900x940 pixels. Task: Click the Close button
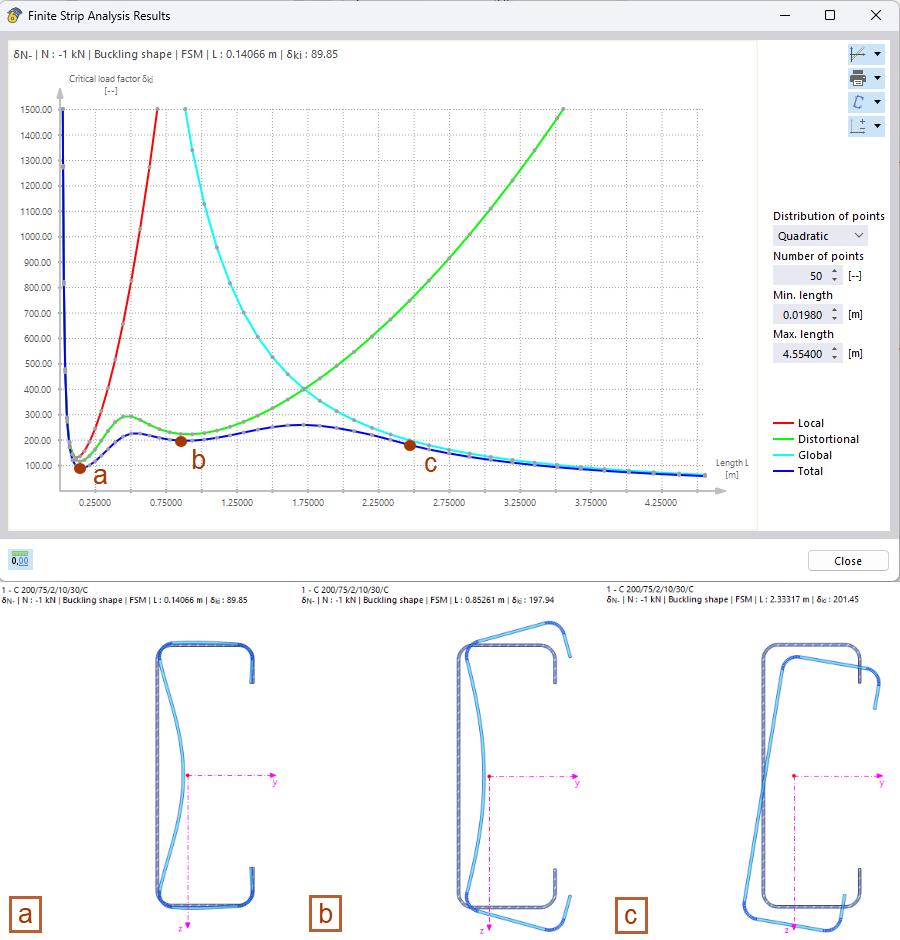coord(847,560)
